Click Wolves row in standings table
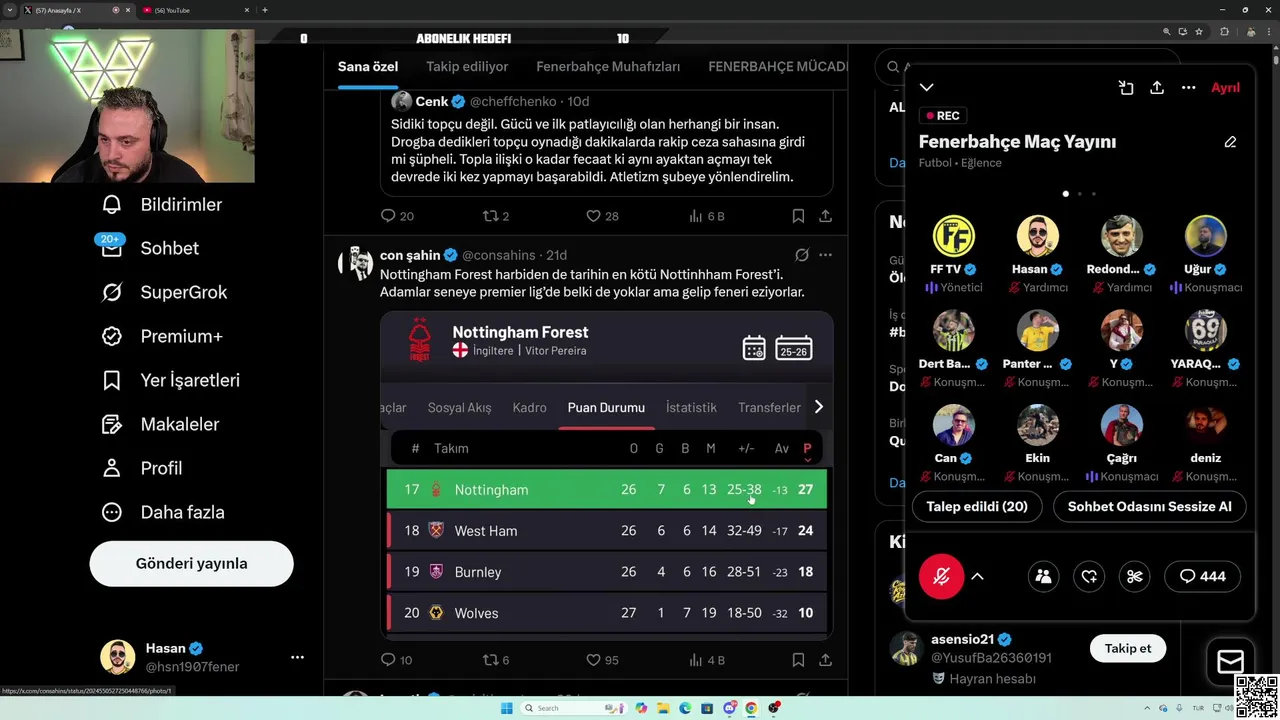This screenshot has width=1280, height=720. (x=607, y=613)
